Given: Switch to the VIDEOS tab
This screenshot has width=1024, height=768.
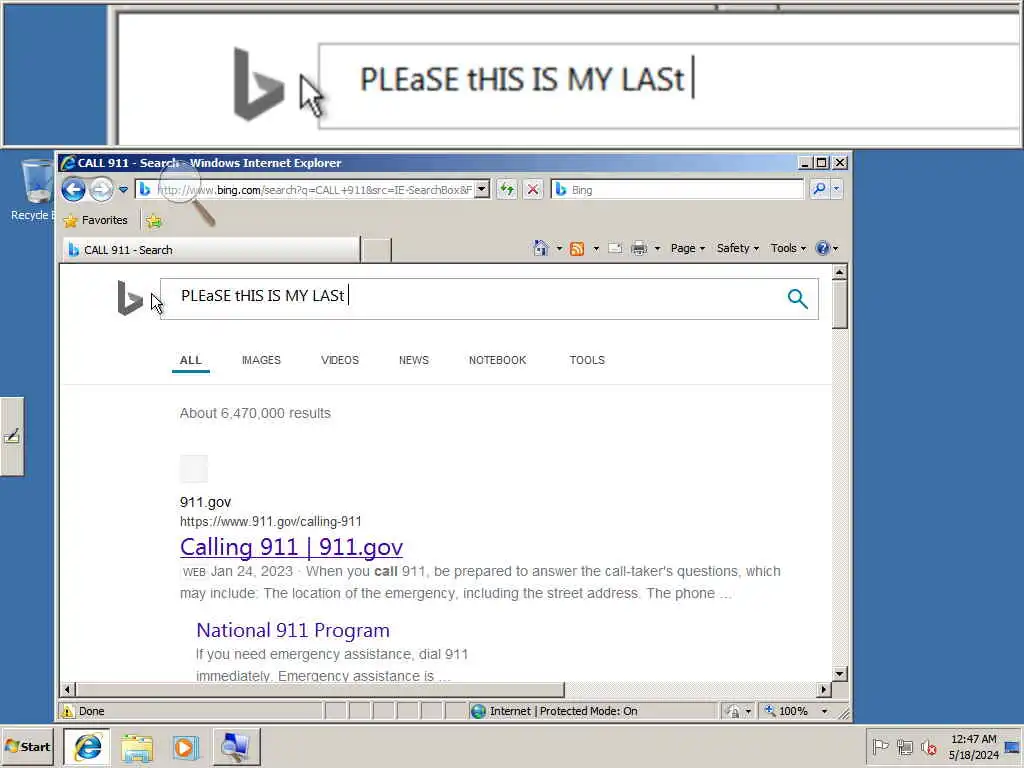Looking at the screenshot, I should tap(340, 360).
